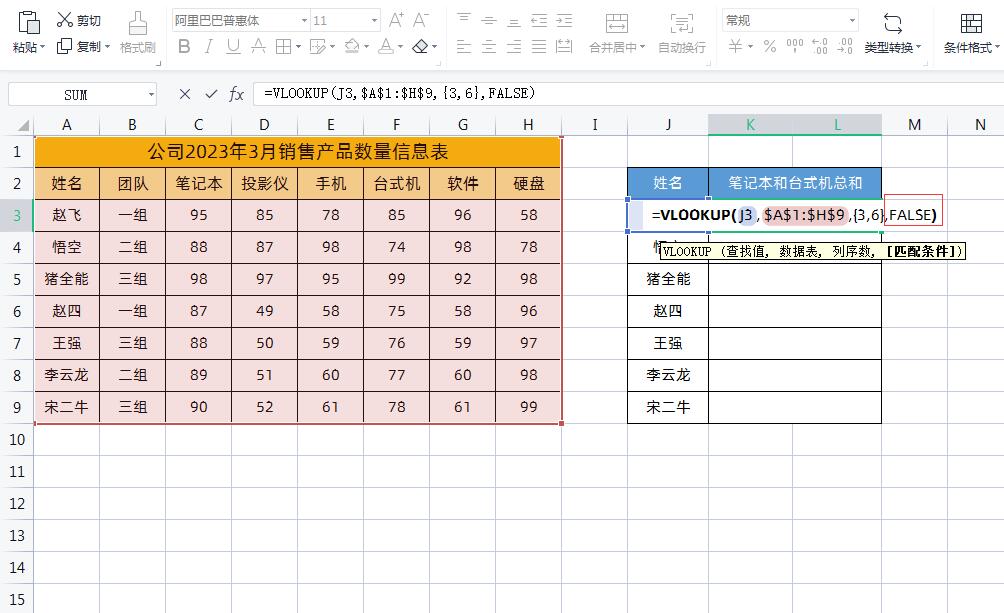Click the 投影仪 header cell

(264, 184)
